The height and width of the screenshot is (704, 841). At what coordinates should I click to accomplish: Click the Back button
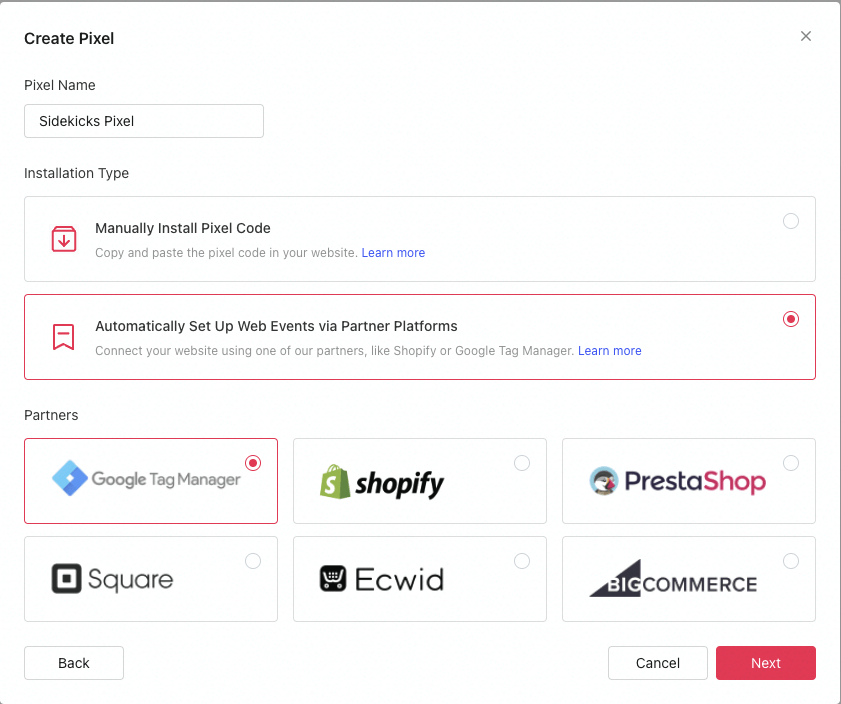coord(74,663)
